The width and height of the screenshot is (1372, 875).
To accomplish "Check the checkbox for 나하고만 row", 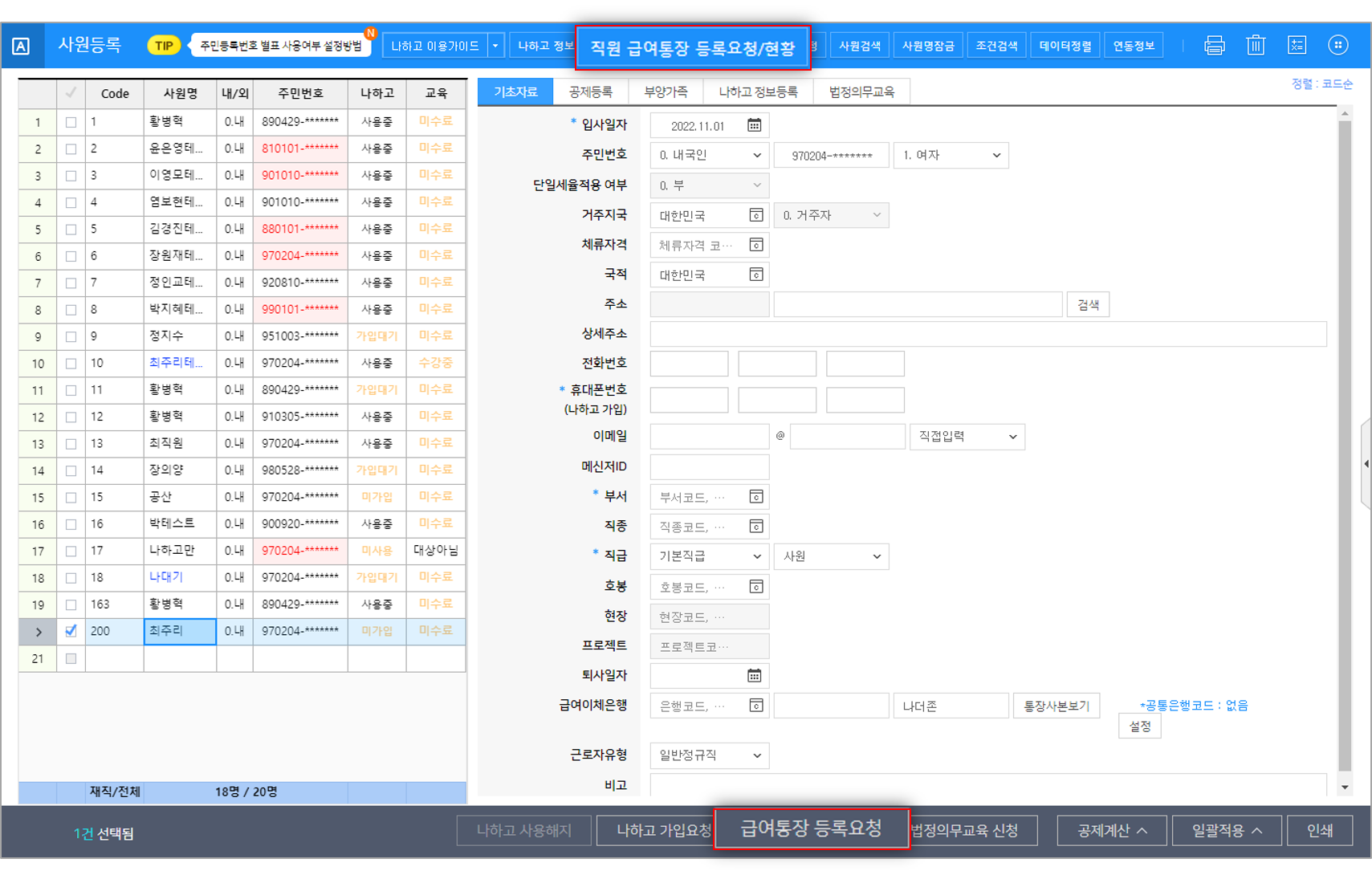I will tap(71, 551).
